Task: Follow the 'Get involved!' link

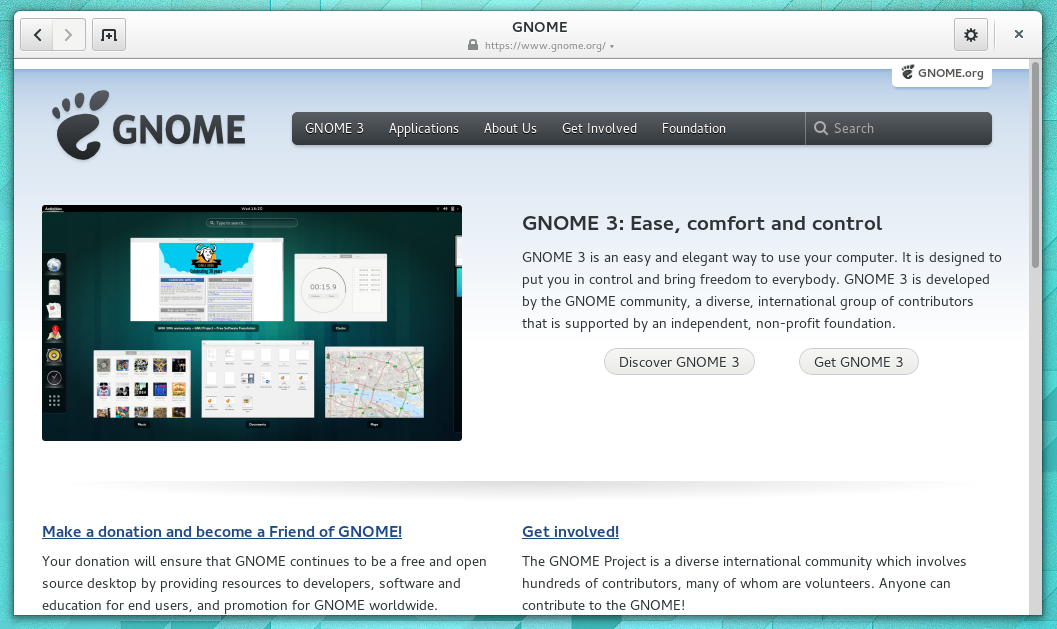Action: pyautogui.click(x=570, y=531)
